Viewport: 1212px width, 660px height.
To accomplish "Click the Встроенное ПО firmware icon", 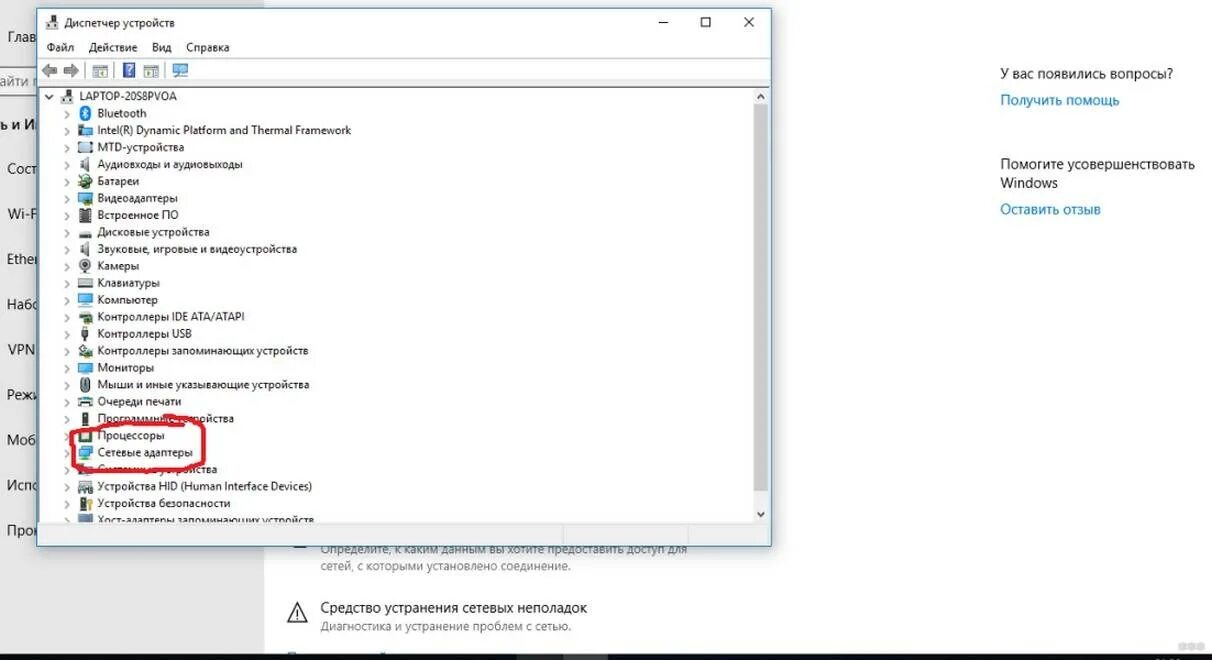I will [x=86, y=215].
